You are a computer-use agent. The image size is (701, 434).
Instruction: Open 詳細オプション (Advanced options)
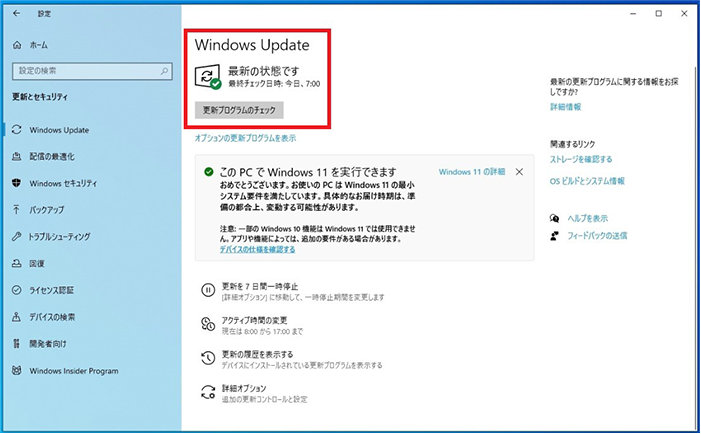244,388
